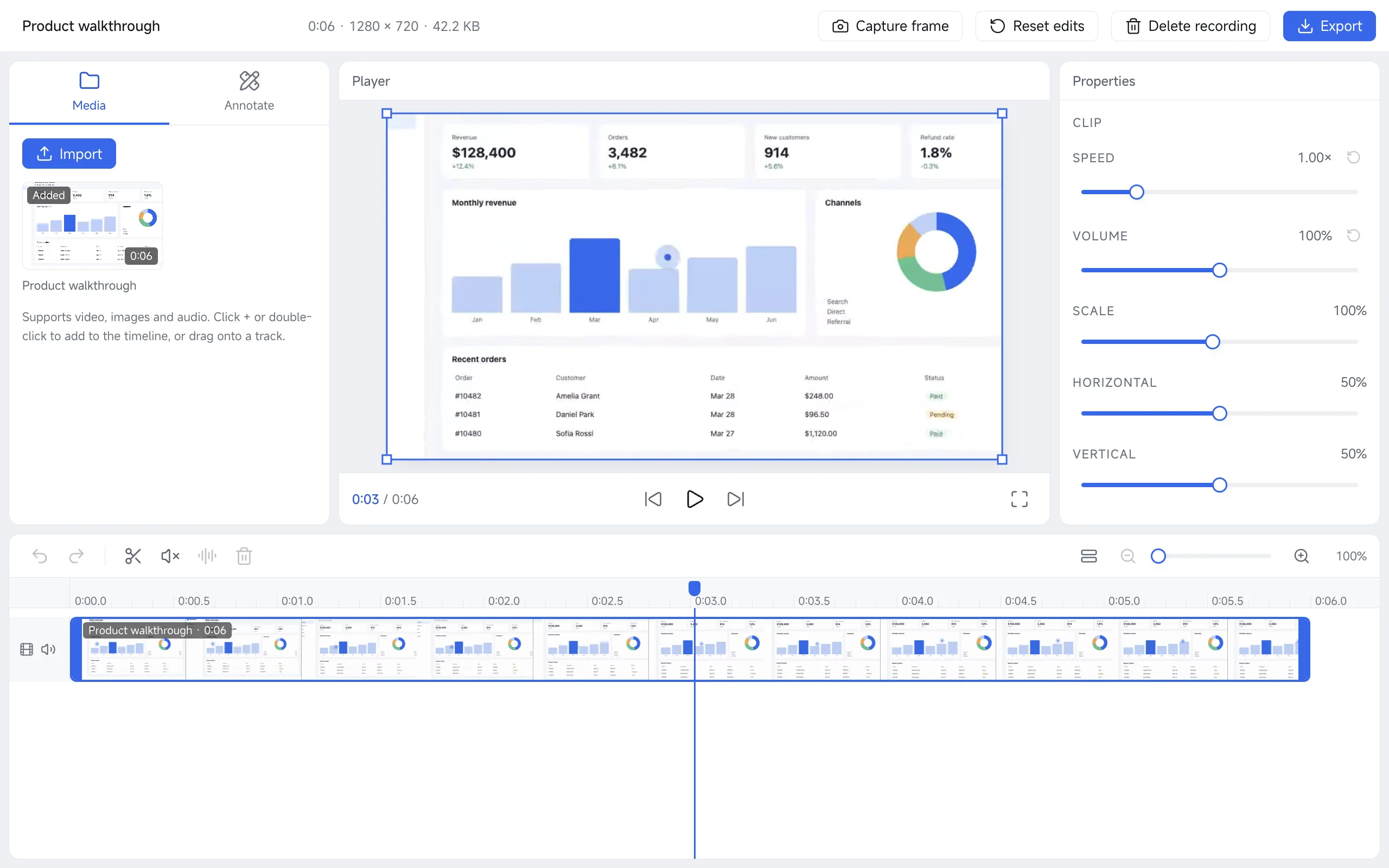1389x868 pixels.
Task: Click the video track filmstrip icon
Action: 27,649
